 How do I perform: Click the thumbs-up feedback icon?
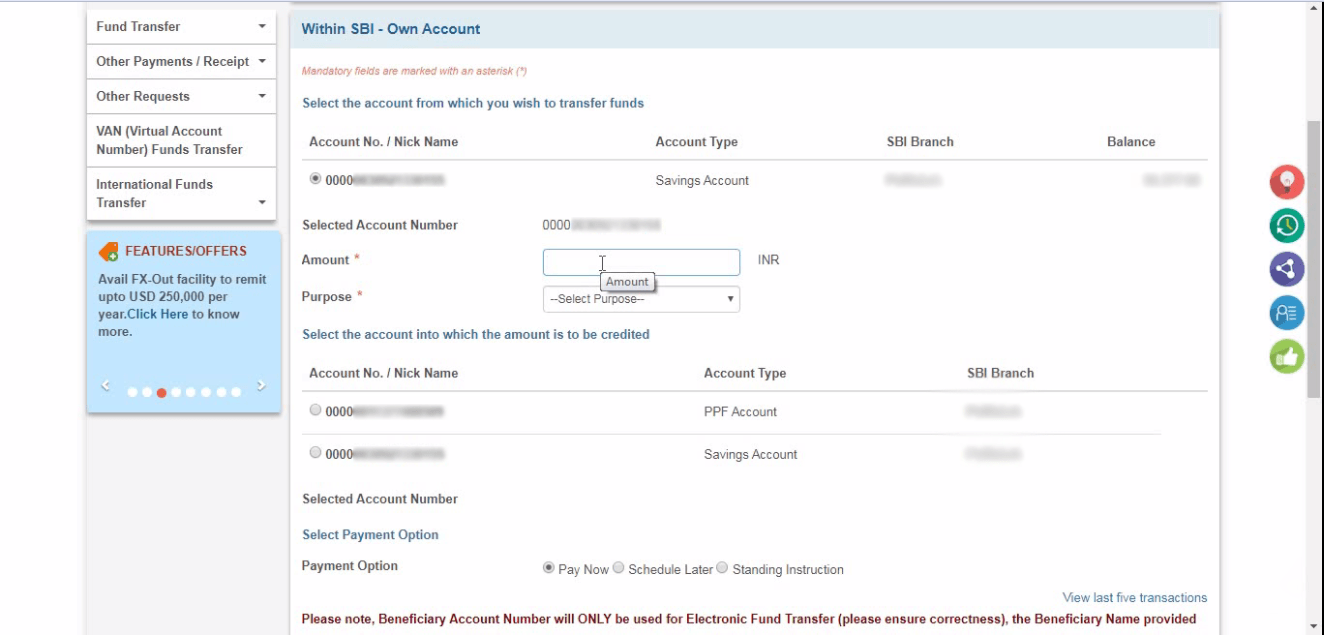1287,355
